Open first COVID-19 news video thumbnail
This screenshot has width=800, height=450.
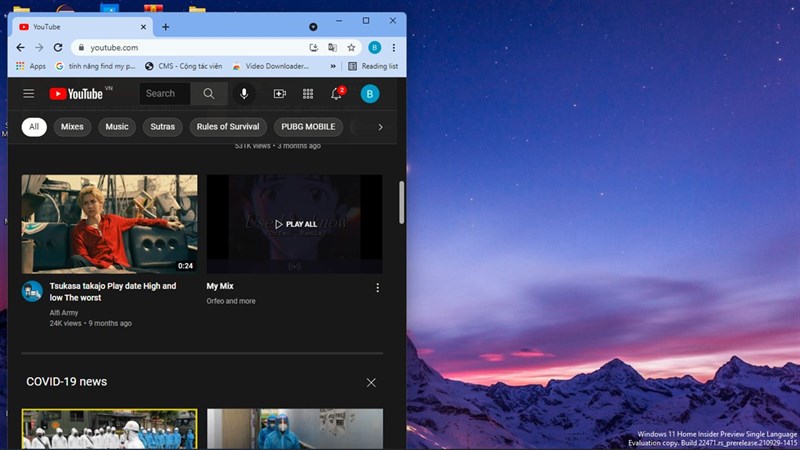point(109,429)
